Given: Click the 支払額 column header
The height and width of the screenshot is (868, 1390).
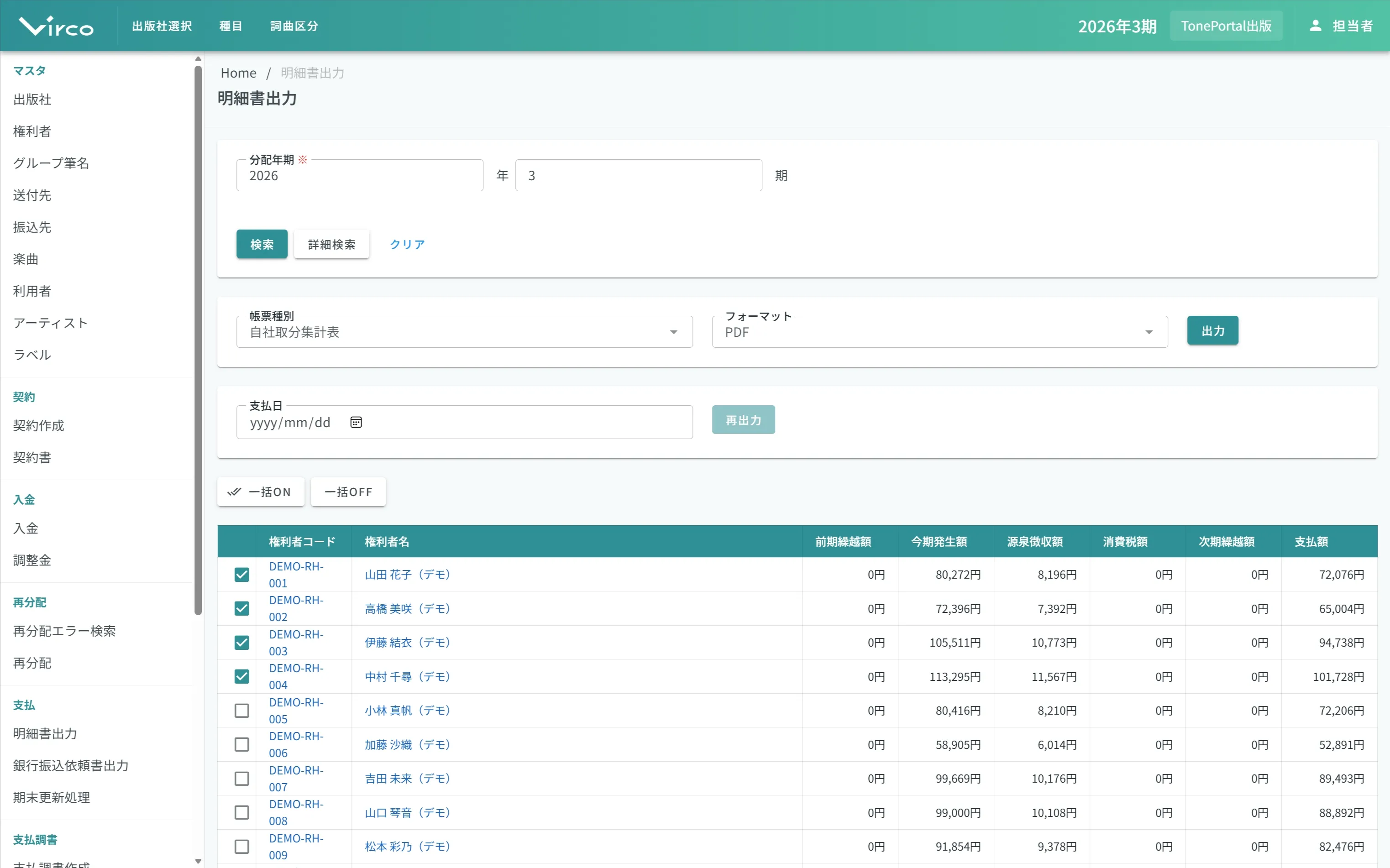Looking at the screenshot, I should (1329, 541).
